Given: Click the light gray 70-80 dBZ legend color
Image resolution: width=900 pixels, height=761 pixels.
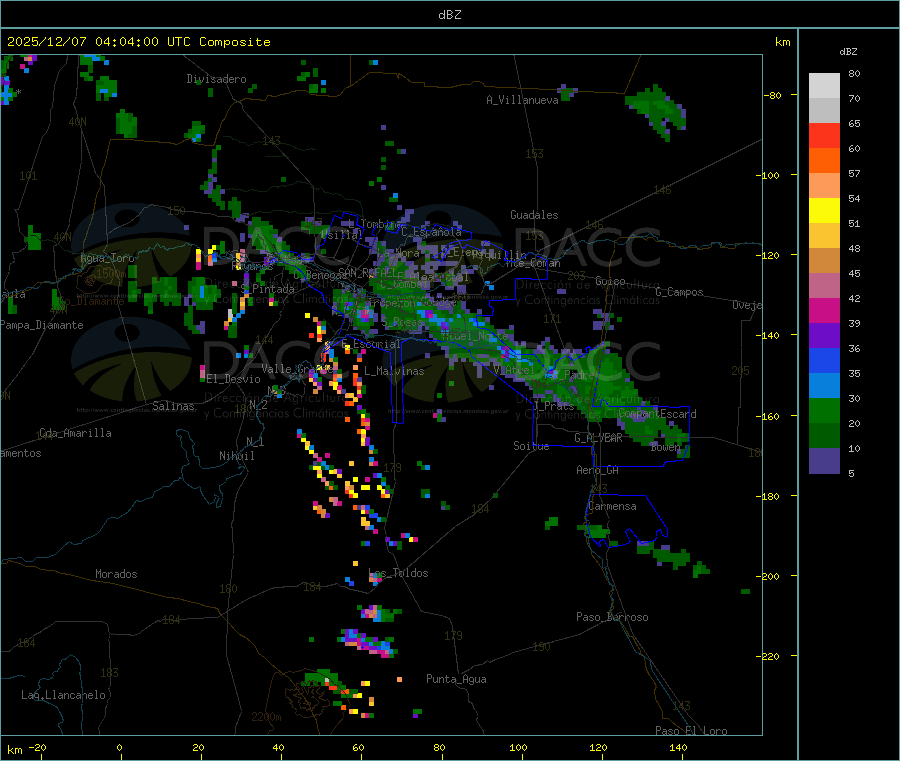Looking at the screenshot, I should 824,86.
